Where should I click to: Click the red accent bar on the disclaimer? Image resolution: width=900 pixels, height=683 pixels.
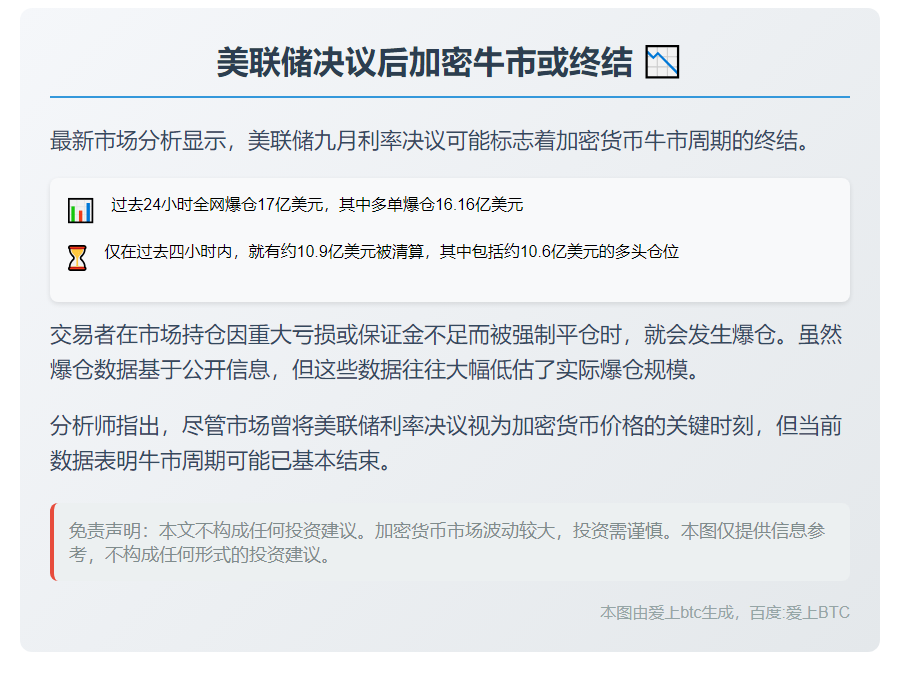pos(52,541)
